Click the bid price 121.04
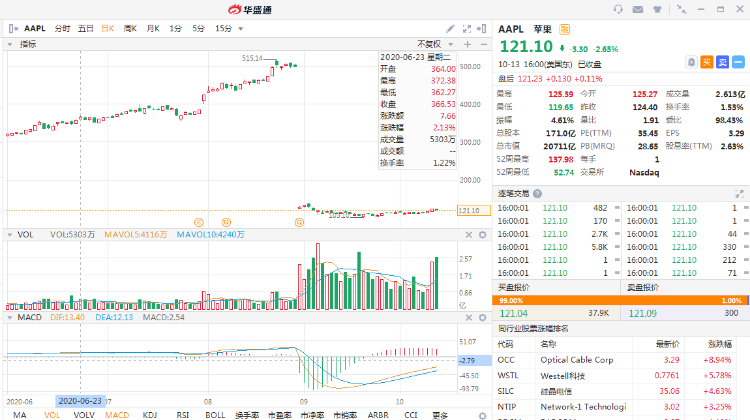Viewport: 750px width, 420px height. (514, 314)
